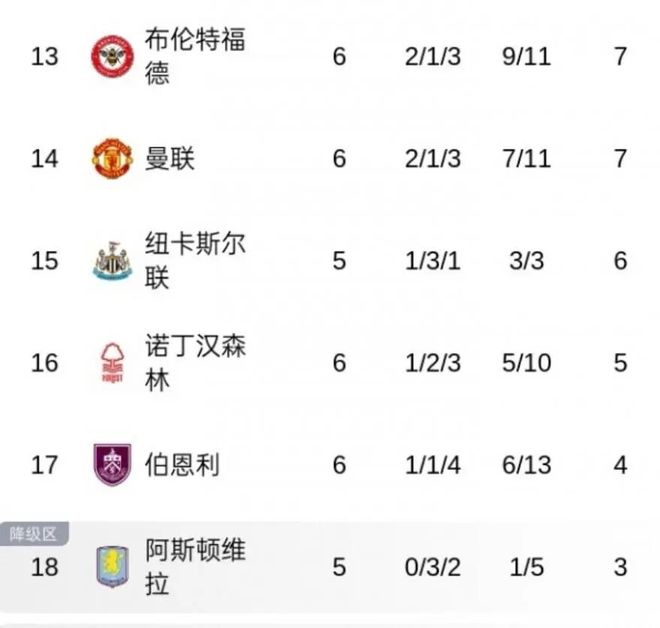Click the 降级区 relegation zone label
Screen dimensions: 660x628
pos(33,534)
